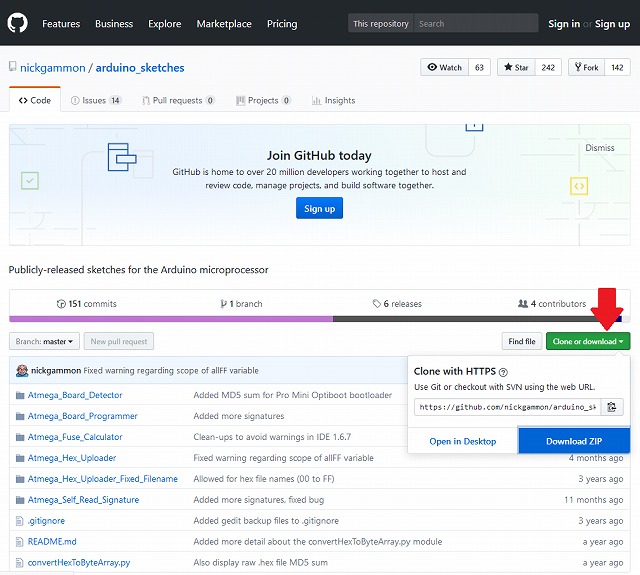Click the branch icon next to 1 branch
This screenshot has width=640, height=575.
(x=223, y=304)
